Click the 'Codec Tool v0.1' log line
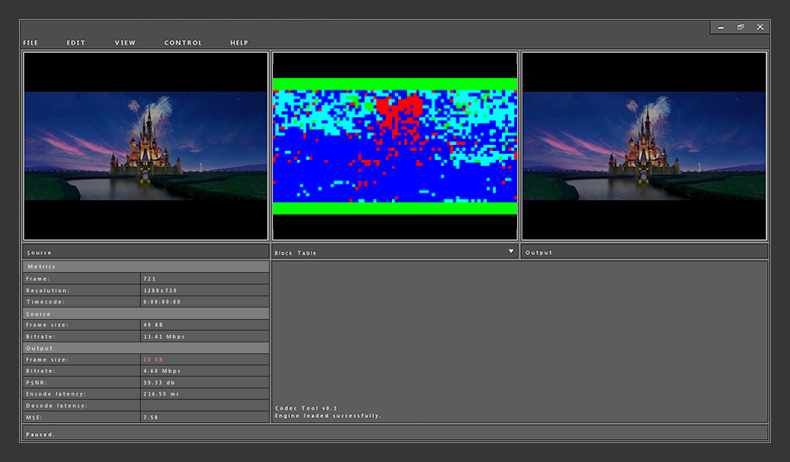Viewport: 790px width, 462px height. point(306,408)
